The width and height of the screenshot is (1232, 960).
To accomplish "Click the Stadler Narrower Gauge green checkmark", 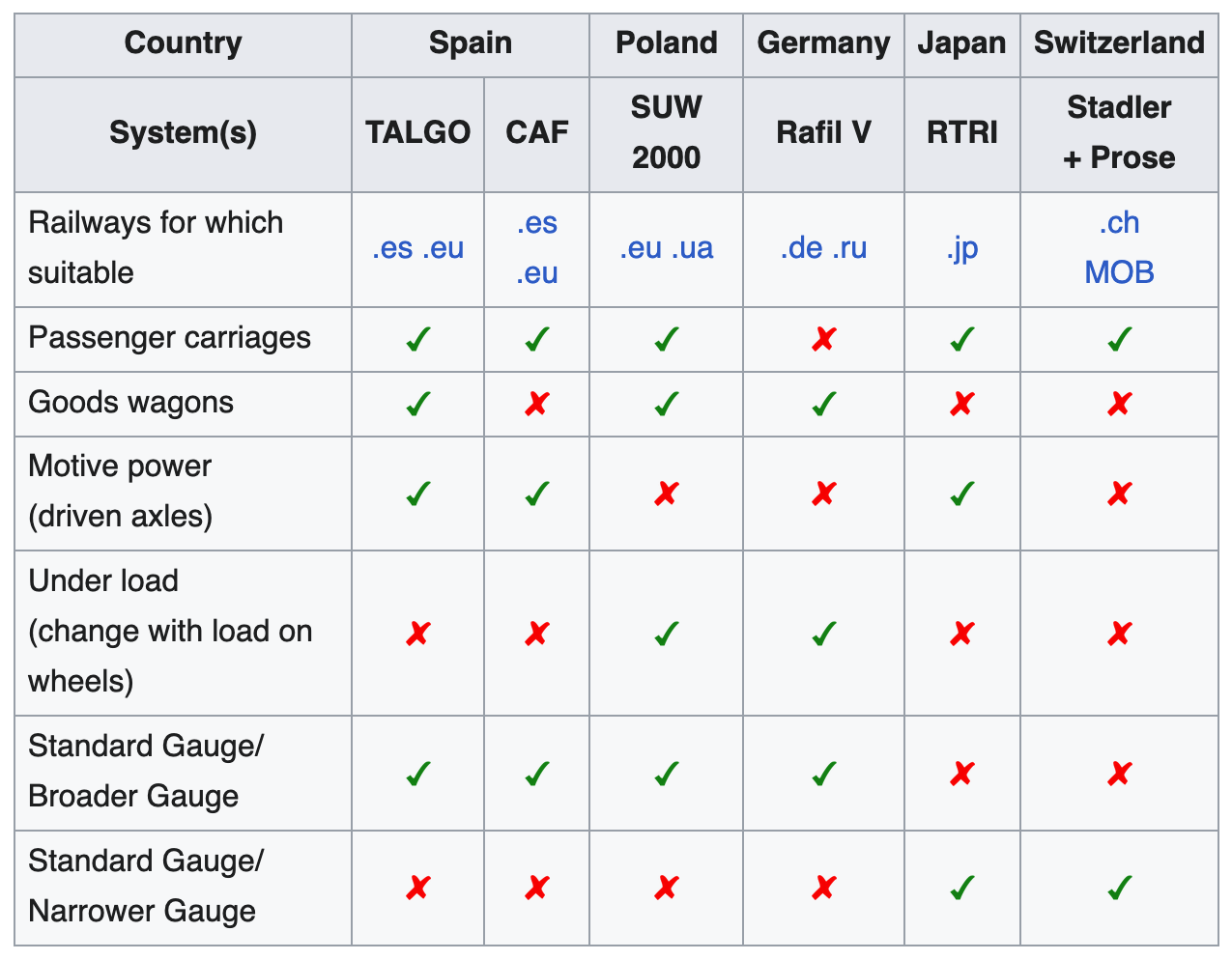I will 1119,888.
